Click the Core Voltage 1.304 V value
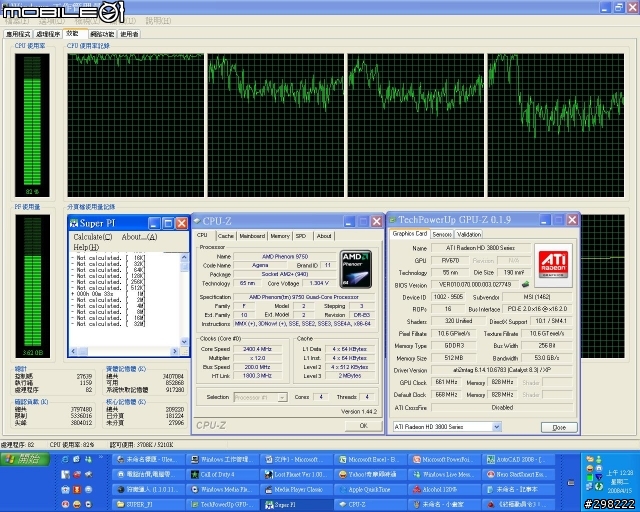The height and width of the screenshot is (512, 640). click(319, 283)
